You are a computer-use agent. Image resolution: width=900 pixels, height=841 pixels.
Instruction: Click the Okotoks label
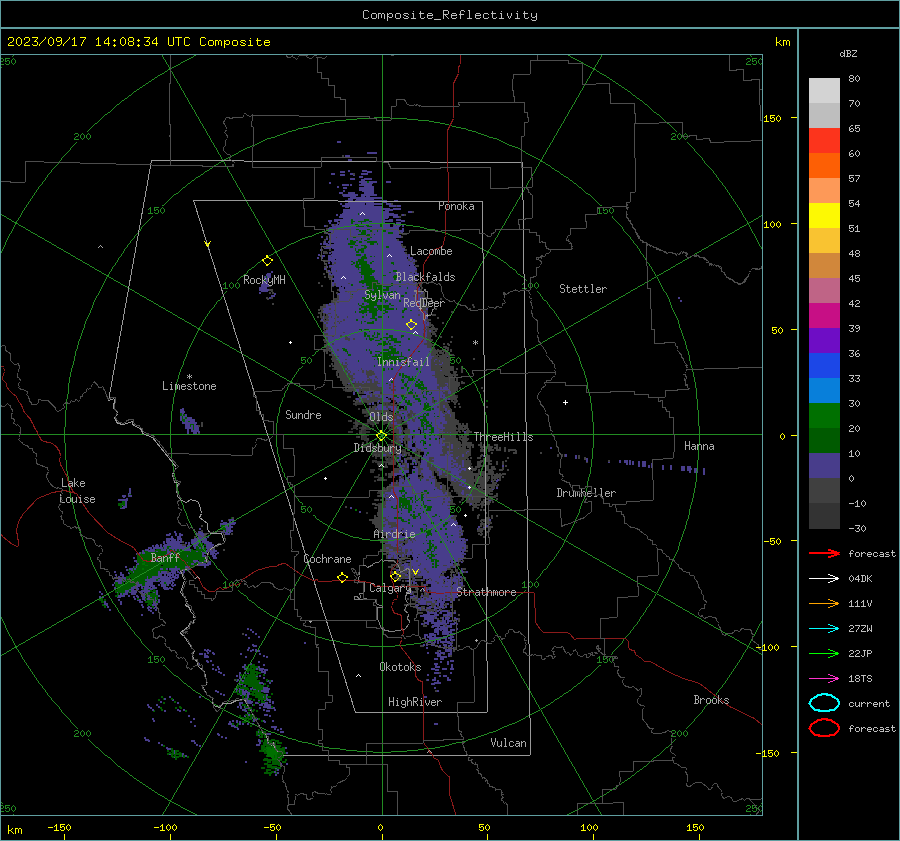pos(400,667)
